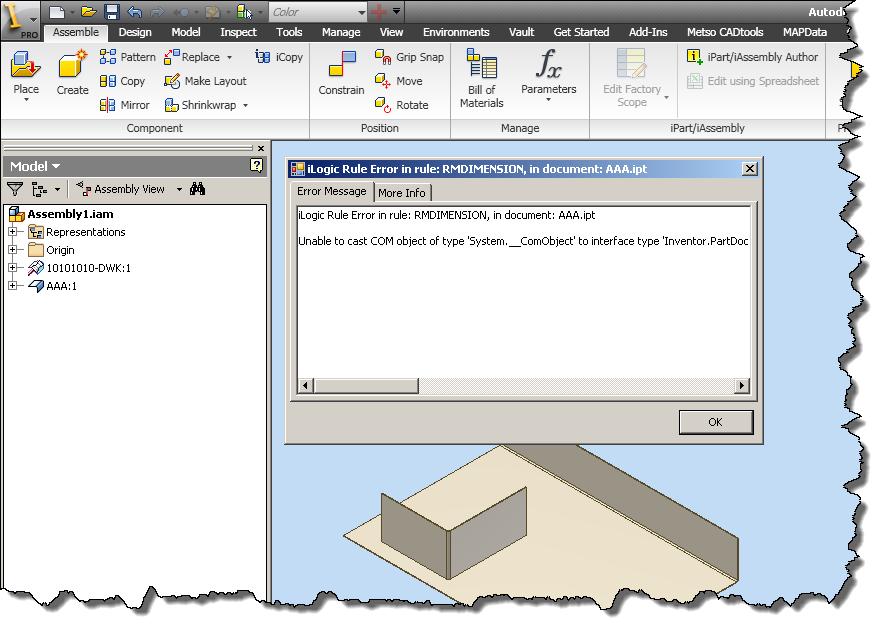The height and width of the screenshot is (632, 886).
Task: Launch iPart/iAssembly Author
Action: pyautogui.click(x=760, y=57)
